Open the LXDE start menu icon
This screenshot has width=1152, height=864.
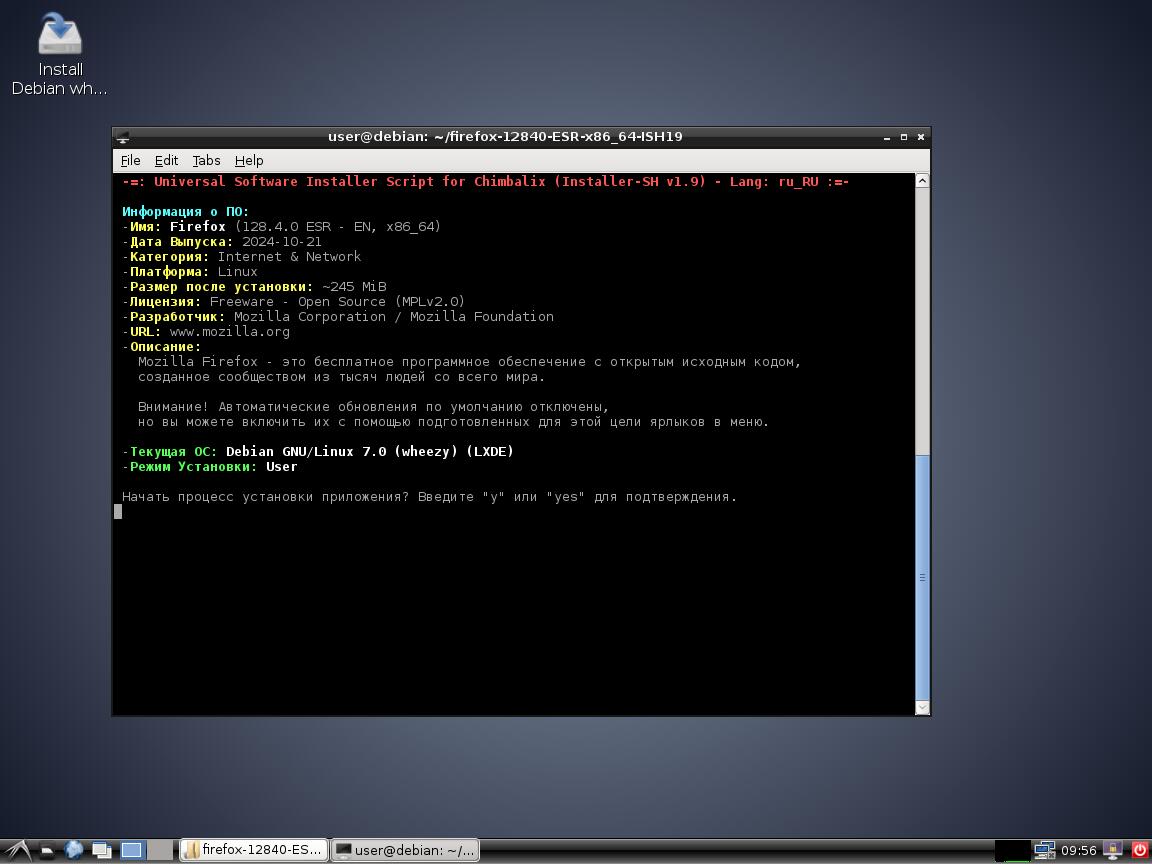point(17,850)
